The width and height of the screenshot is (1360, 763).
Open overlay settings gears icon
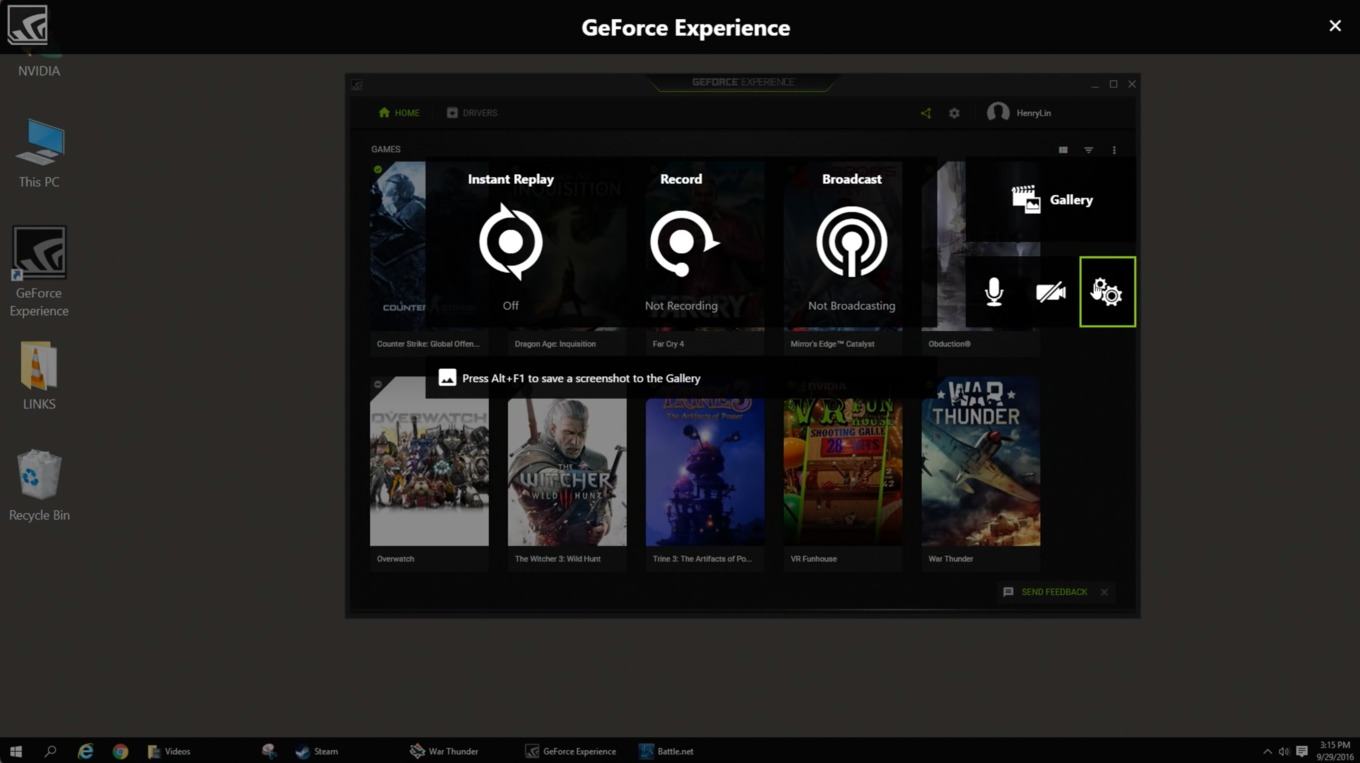(x=1107, y=292)
